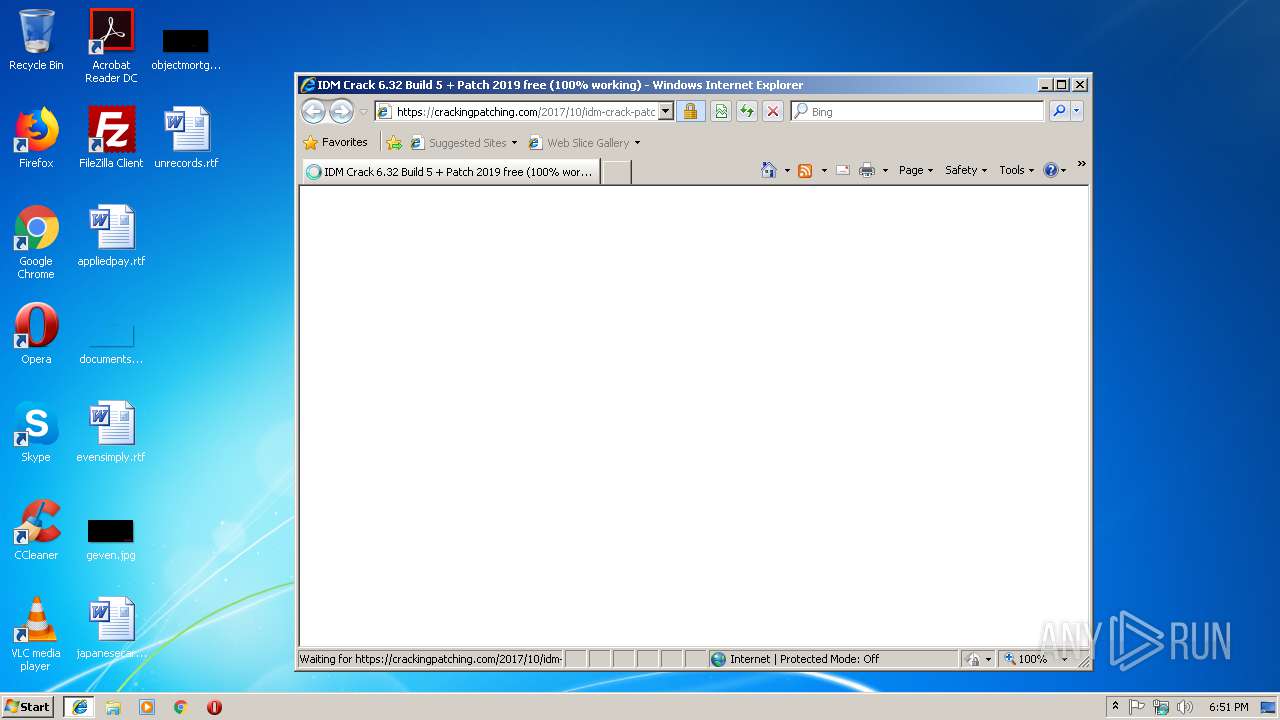The width and height of the screenshot is (1280, 720).
Task: Click the Internet Explorer taskbar button
Action: (x=79, y=707)
